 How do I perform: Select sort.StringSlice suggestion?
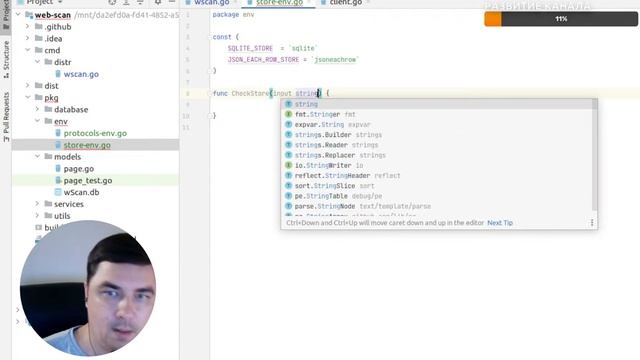click(x=437, y=186)
